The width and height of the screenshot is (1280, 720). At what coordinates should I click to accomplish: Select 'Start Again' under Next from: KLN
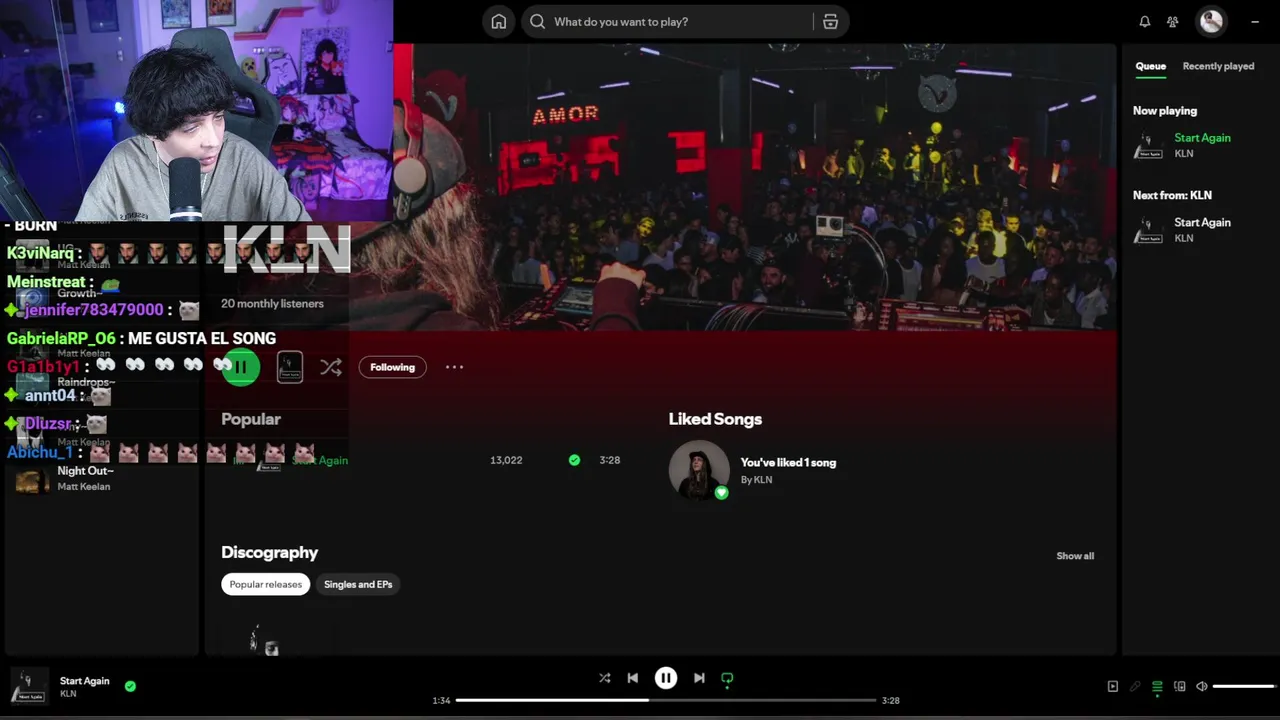pos(1202,223)
